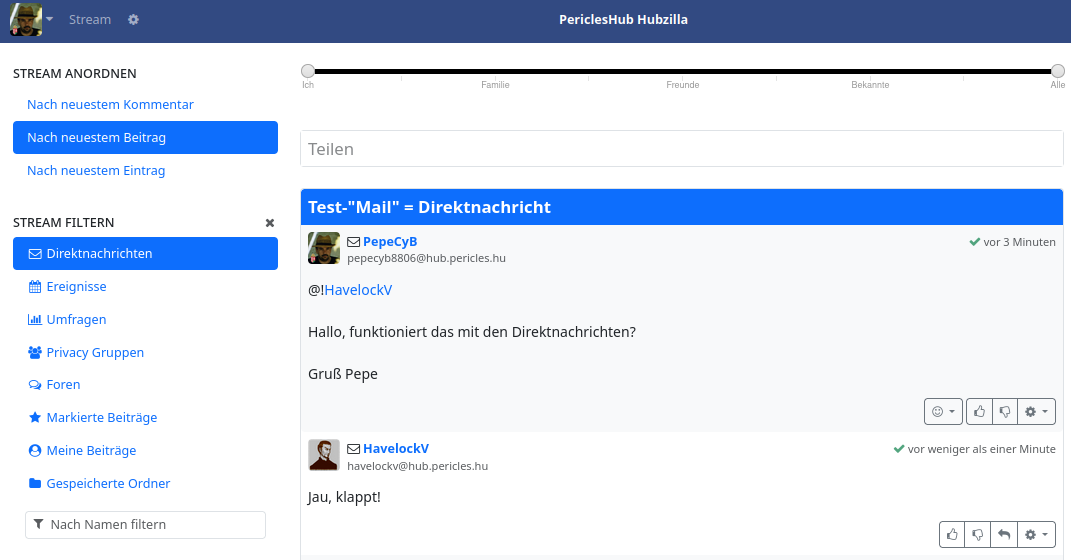Select address pepecyb8806@hub.pericles.hu
The image size is (1071, 560).
pos(426,258)
